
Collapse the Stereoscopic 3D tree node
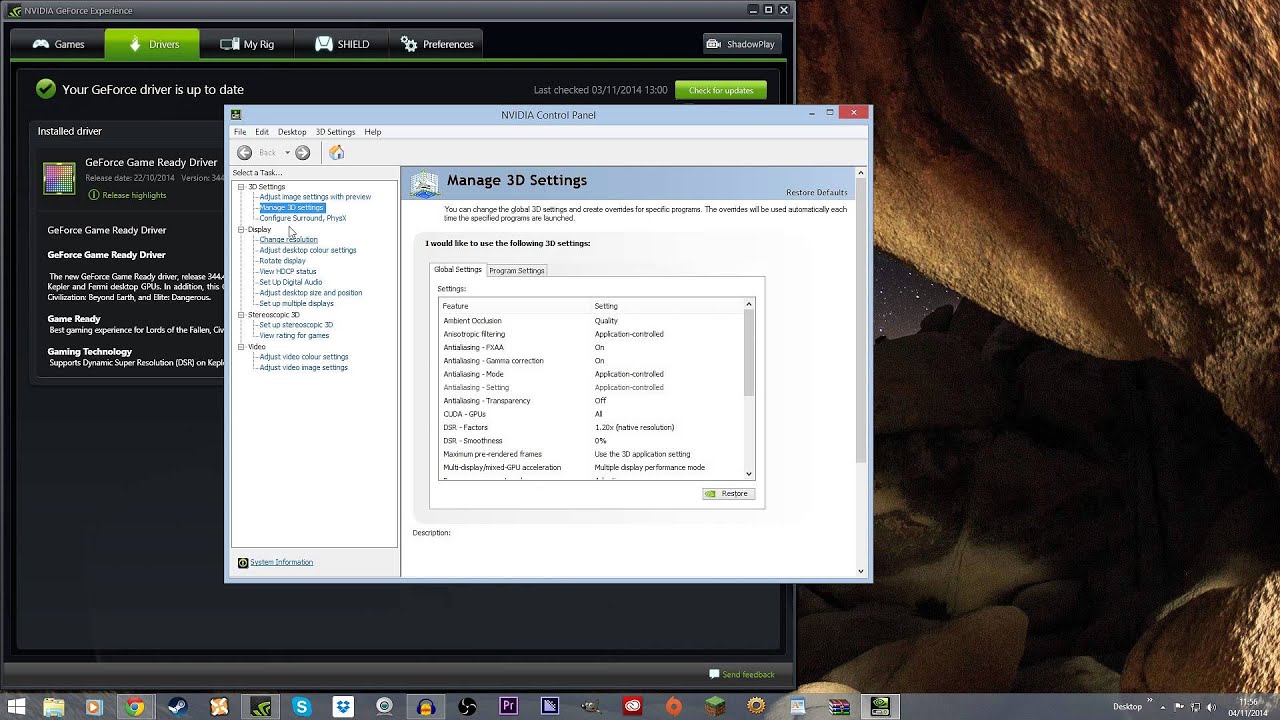(241, 315)
